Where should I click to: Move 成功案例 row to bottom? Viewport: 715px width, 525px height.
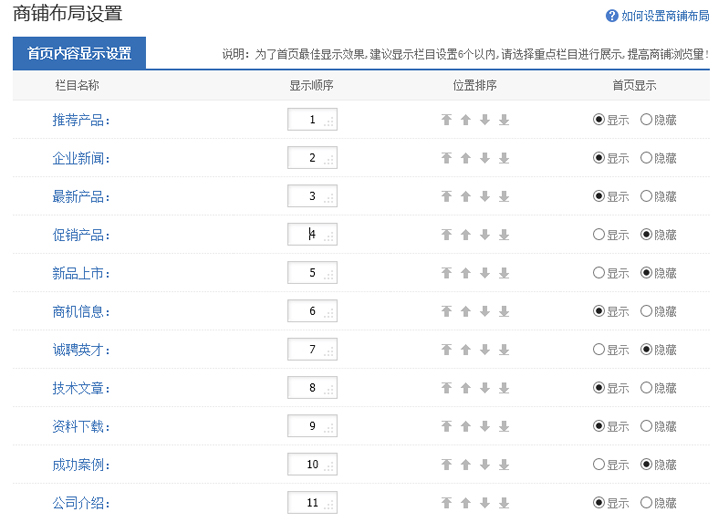coord(504,465)
